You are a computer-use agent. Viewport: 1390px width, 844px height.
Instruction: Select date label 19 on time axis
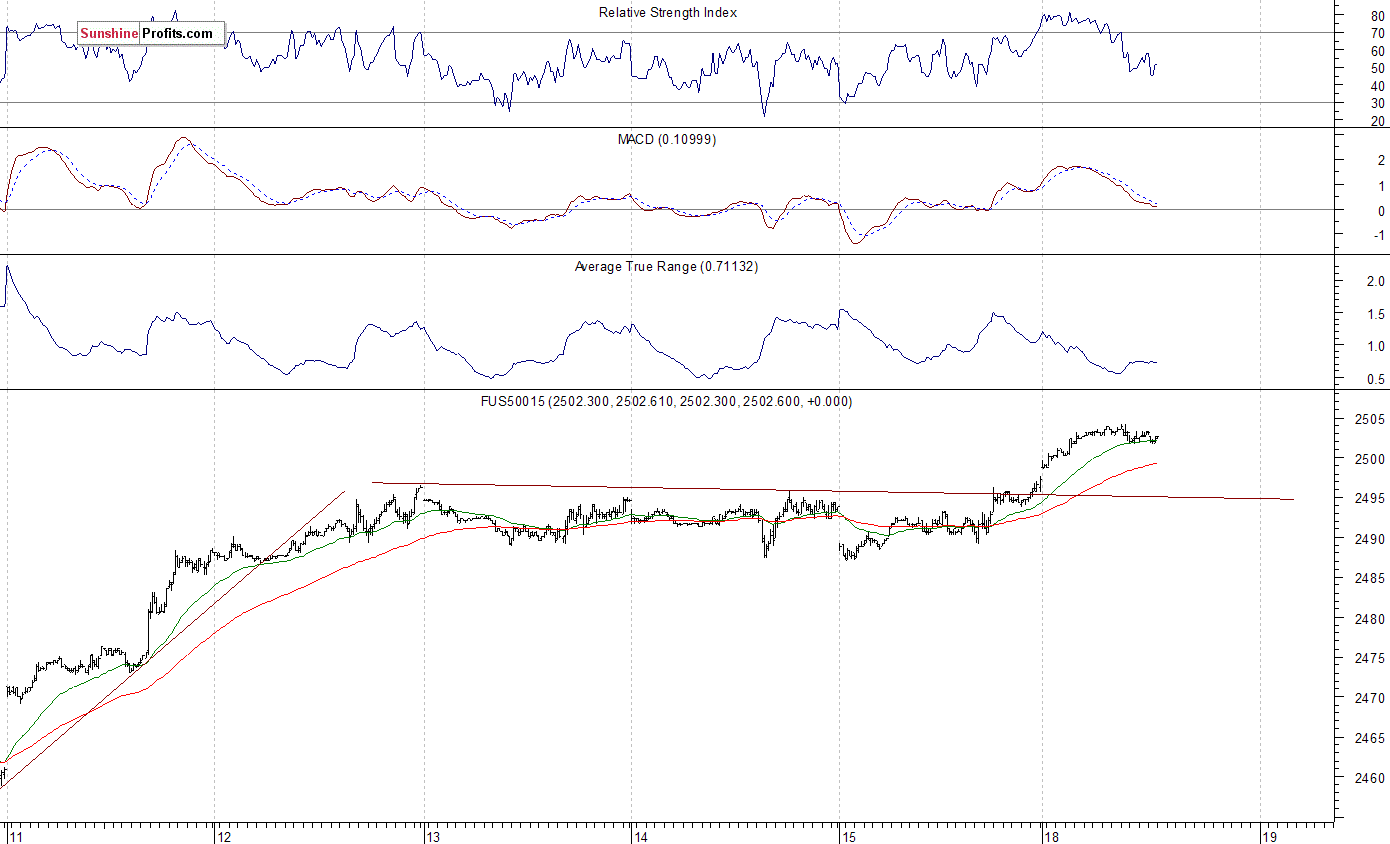click(x=1270, y=836)
